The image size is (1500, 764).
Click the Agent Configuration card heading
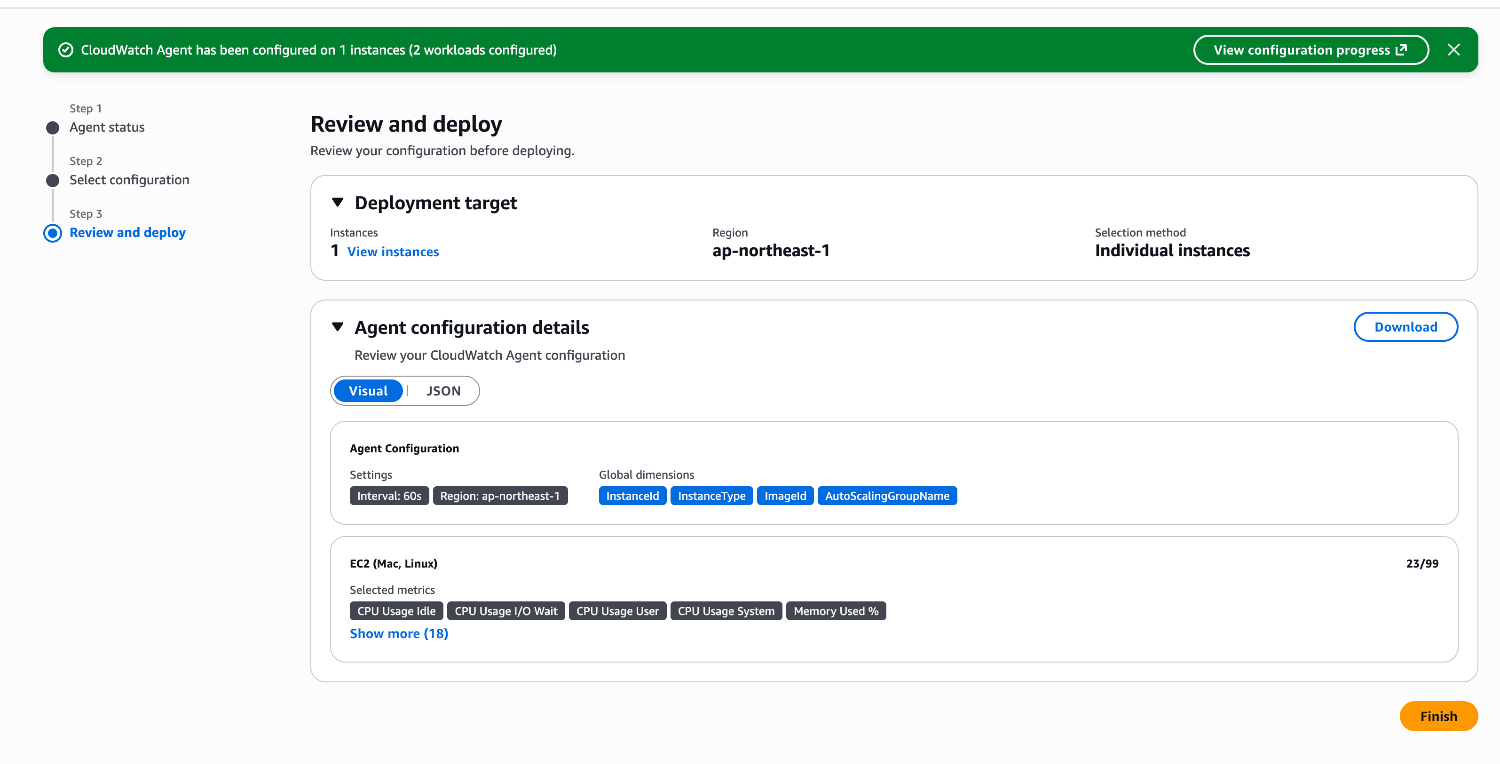point(405,449)
